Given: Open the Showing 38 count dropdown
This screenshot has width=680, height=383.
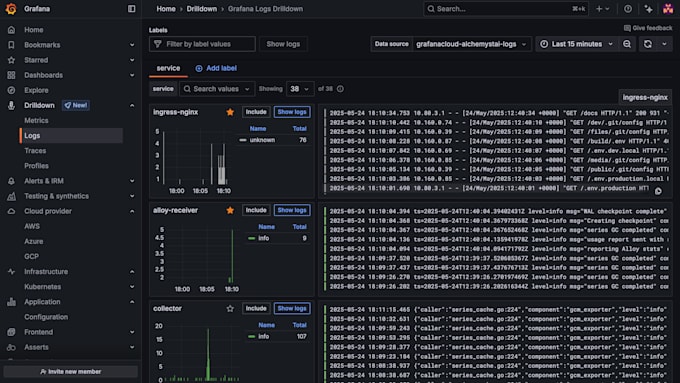Looking at the screenshot, I should click(x=299, y=89).
